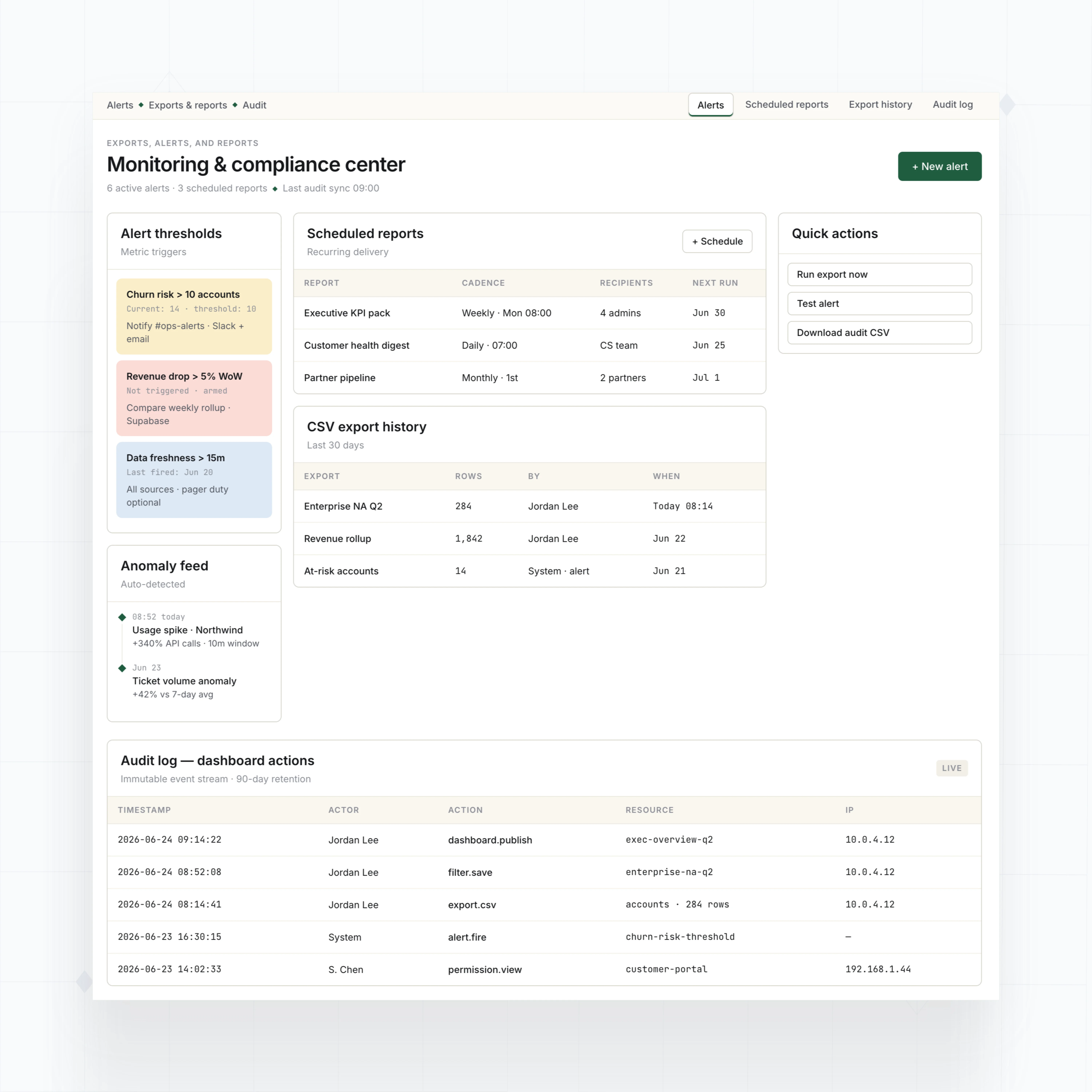Click timestamp 2026-06-23 16:30:15

pyautogui.click(x=170, y=937)
